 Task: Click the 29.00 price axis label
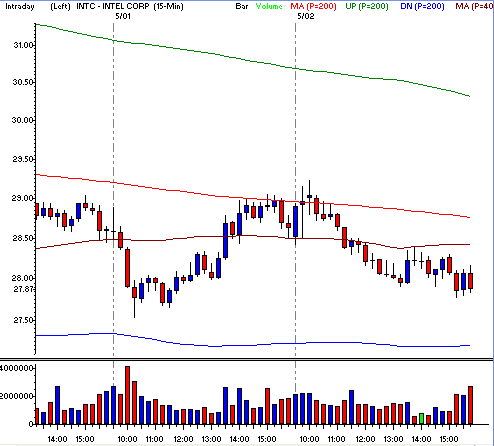coord(23,198)
